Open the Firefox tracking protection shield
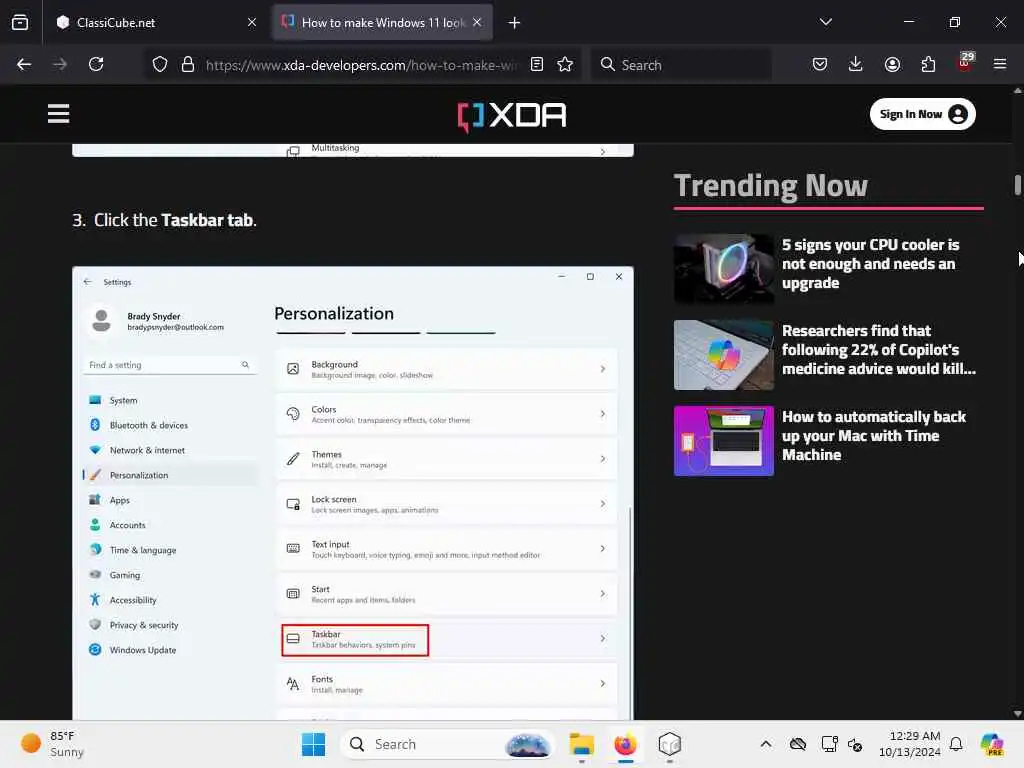 (x=160, y=64)
